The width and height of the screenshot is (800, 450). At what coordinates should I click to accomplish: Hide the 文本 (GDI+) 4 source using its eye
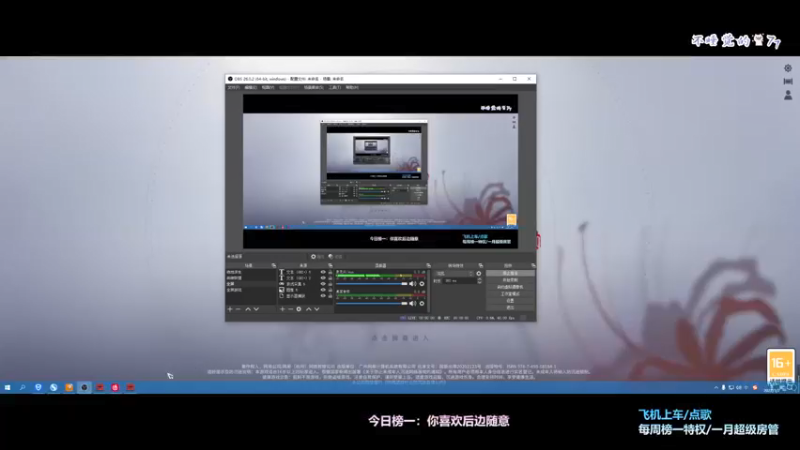click(323, 272)
